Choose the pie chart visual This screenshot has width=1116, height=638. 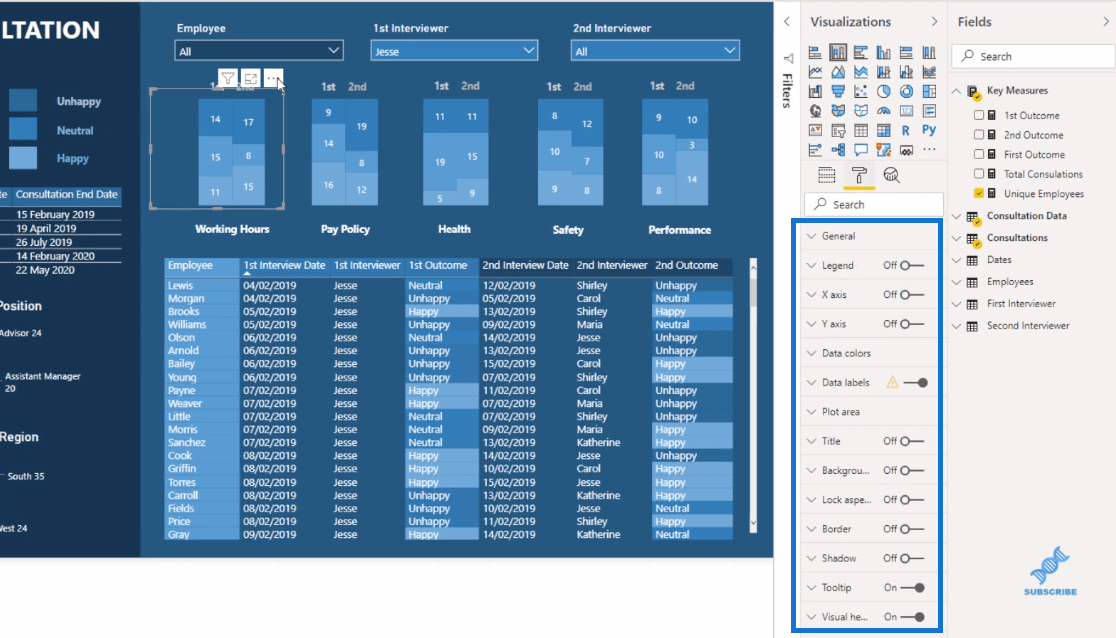883,91
